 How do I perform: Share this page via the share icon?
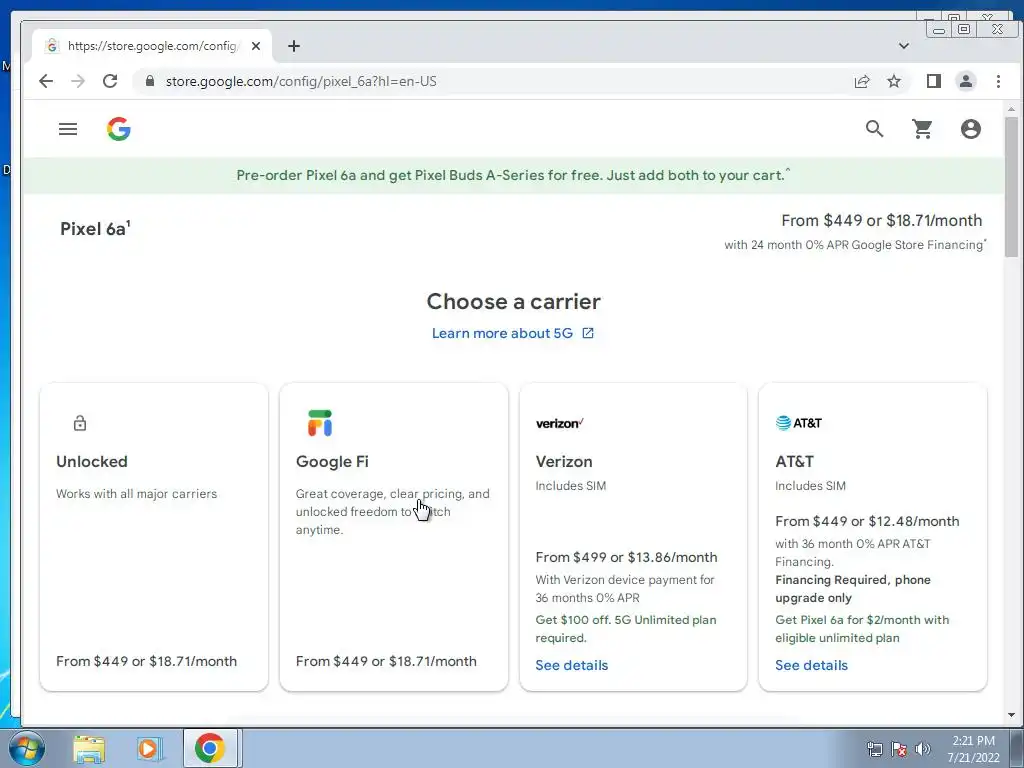[862, 81]
